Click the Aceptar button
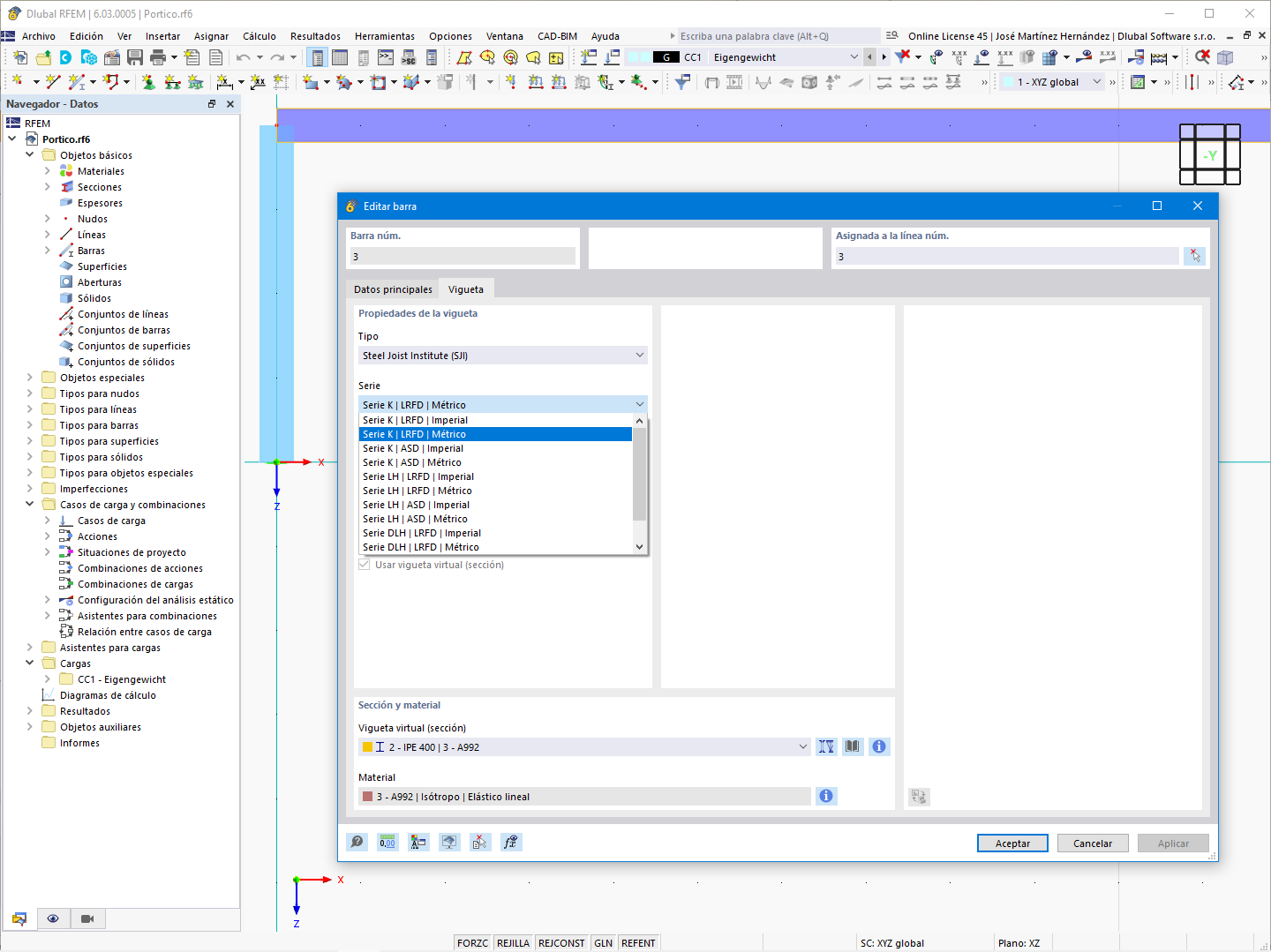 pos(1012,843)
